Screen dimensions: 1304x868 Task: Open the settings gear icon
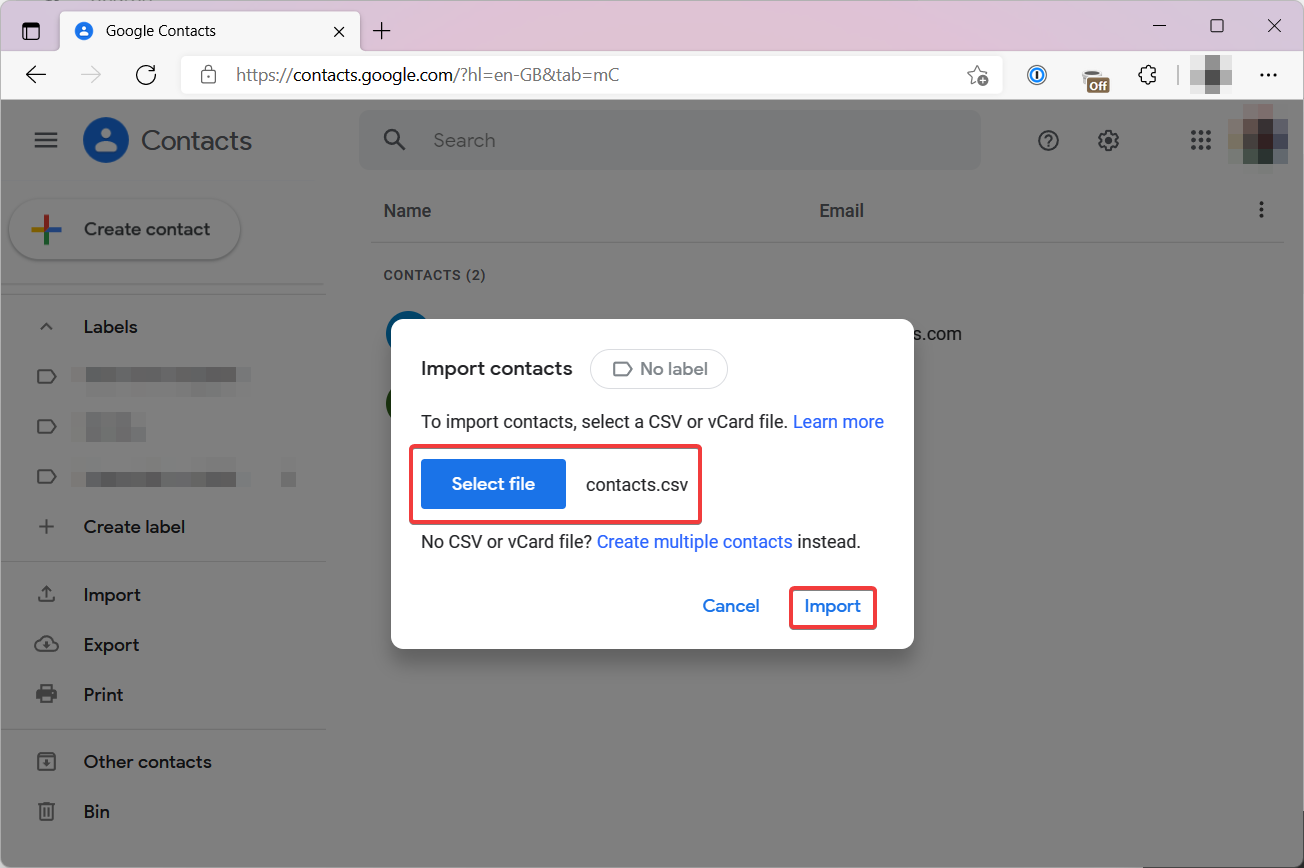[x=1108, y=141]
